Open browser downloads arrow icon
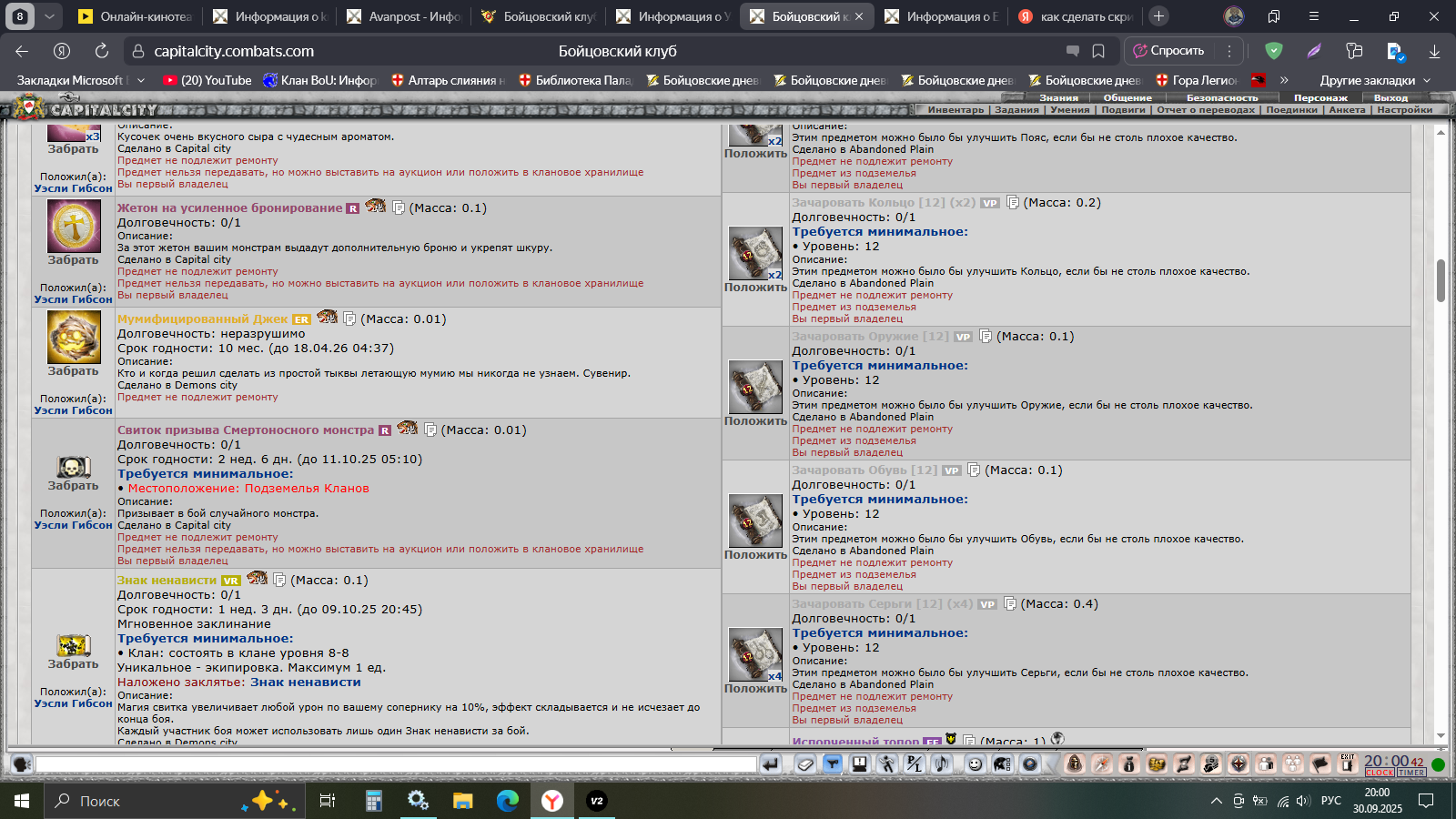 pos(1434,51)
